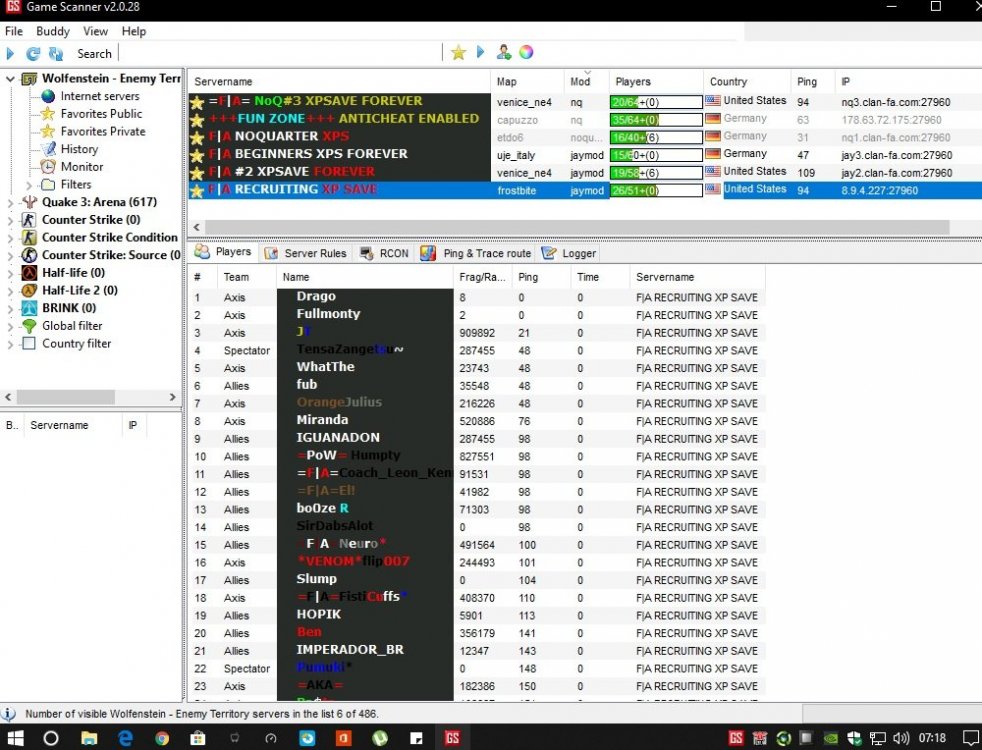Click the 26/51 players bar for frostbite
The image size is (982, 750).
click(x=656, y=190)
